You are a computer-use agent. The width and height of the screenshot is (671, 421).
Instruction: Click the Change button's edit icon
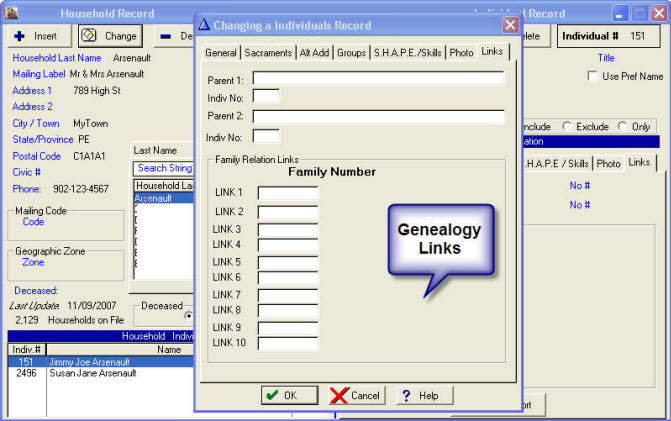coord(89,35)
